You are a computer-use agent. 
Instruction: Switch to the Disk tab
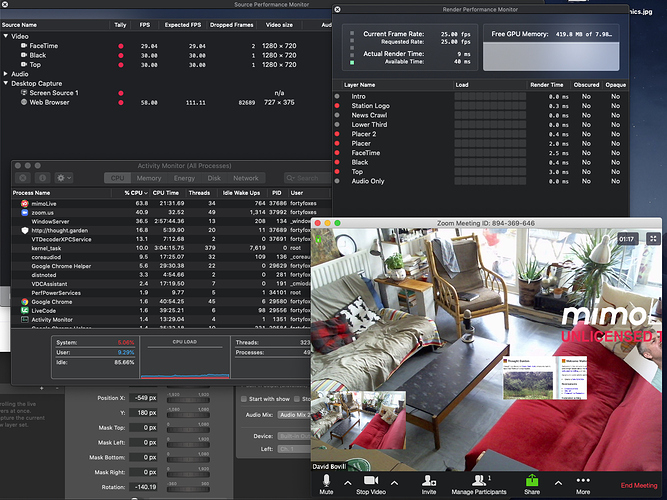tap(214, 178)
